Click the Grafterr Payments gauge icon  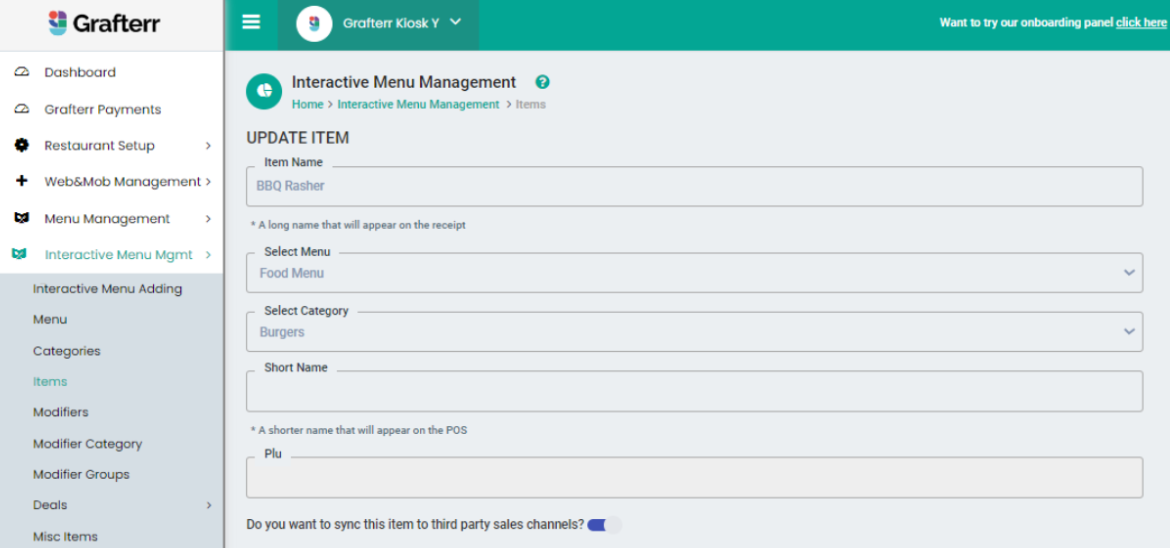pos(21,109)
